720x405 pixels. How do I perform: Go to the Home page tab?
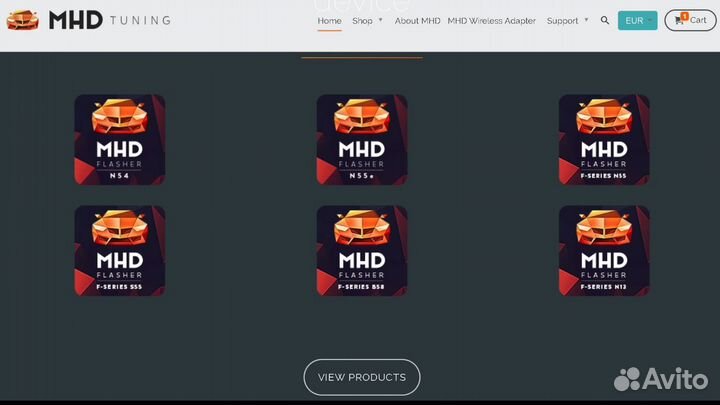coord(329,21)
